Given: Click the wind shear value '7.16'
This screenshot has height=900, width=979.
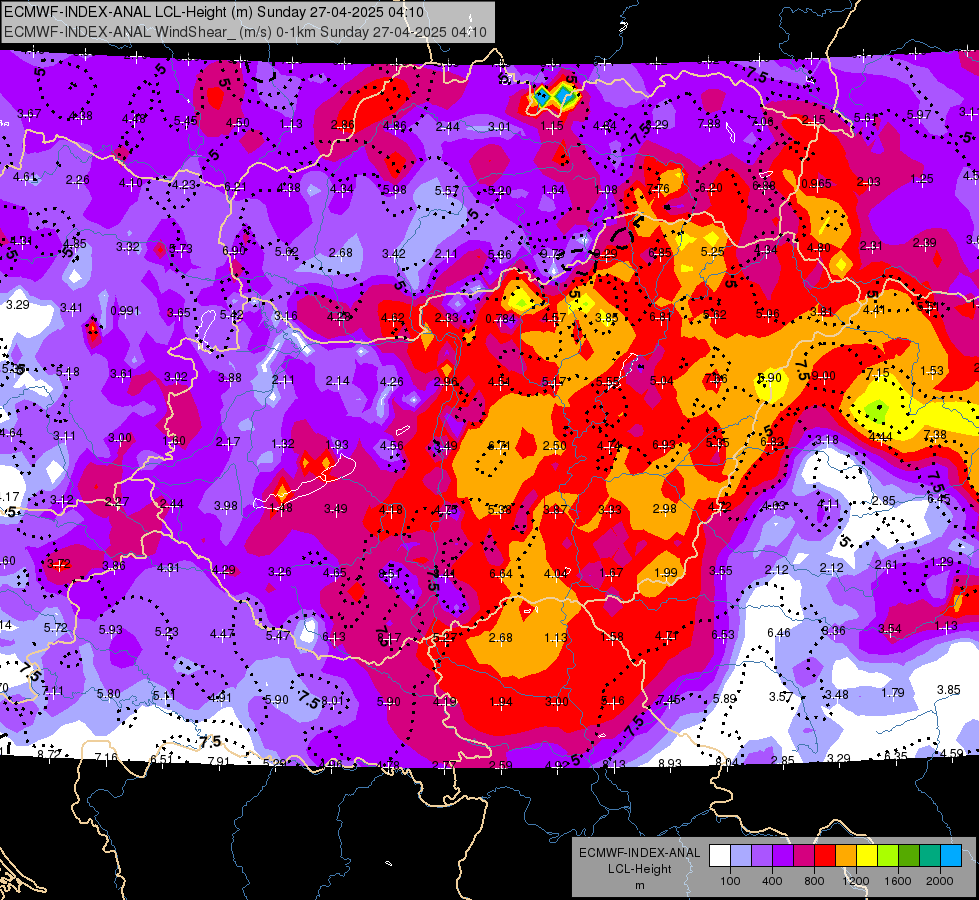Looking at the screenshot, I should (x=106, y=758).
